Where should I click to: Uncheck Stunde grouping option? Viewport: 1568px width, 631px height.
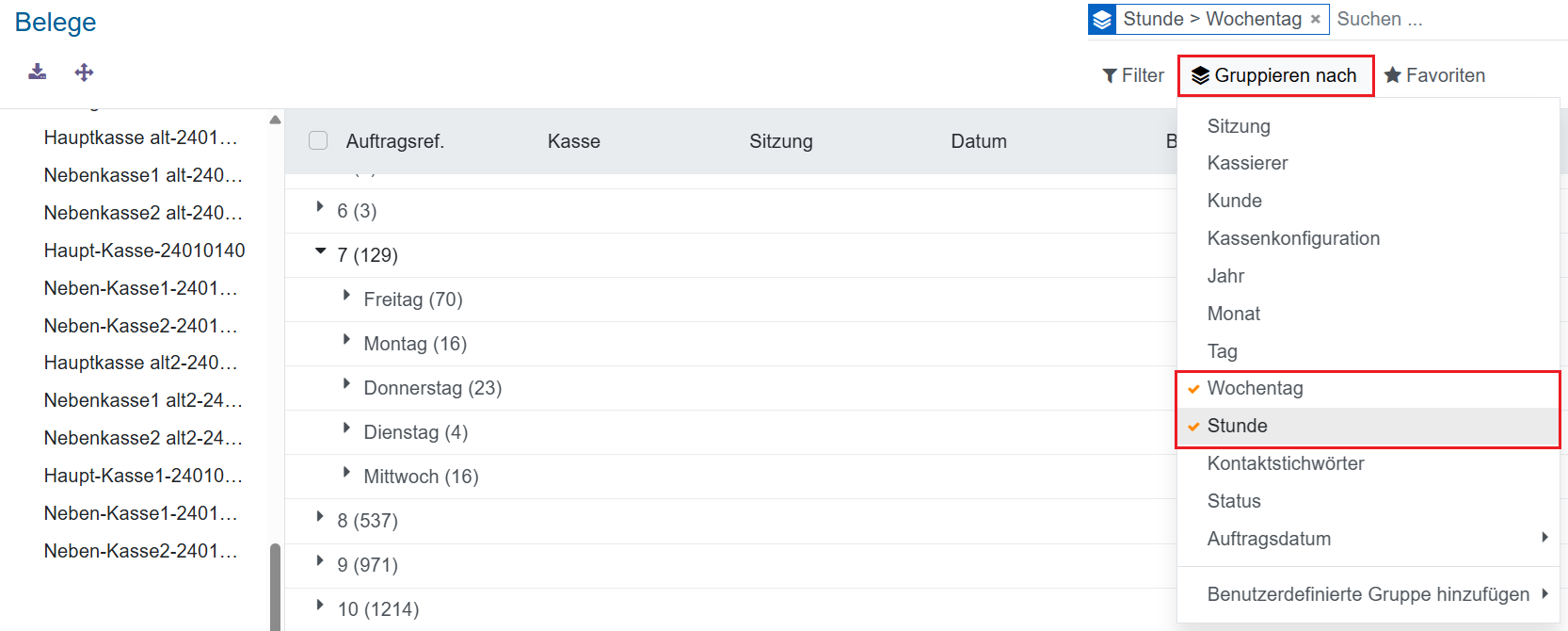(x=1237, y=426)
